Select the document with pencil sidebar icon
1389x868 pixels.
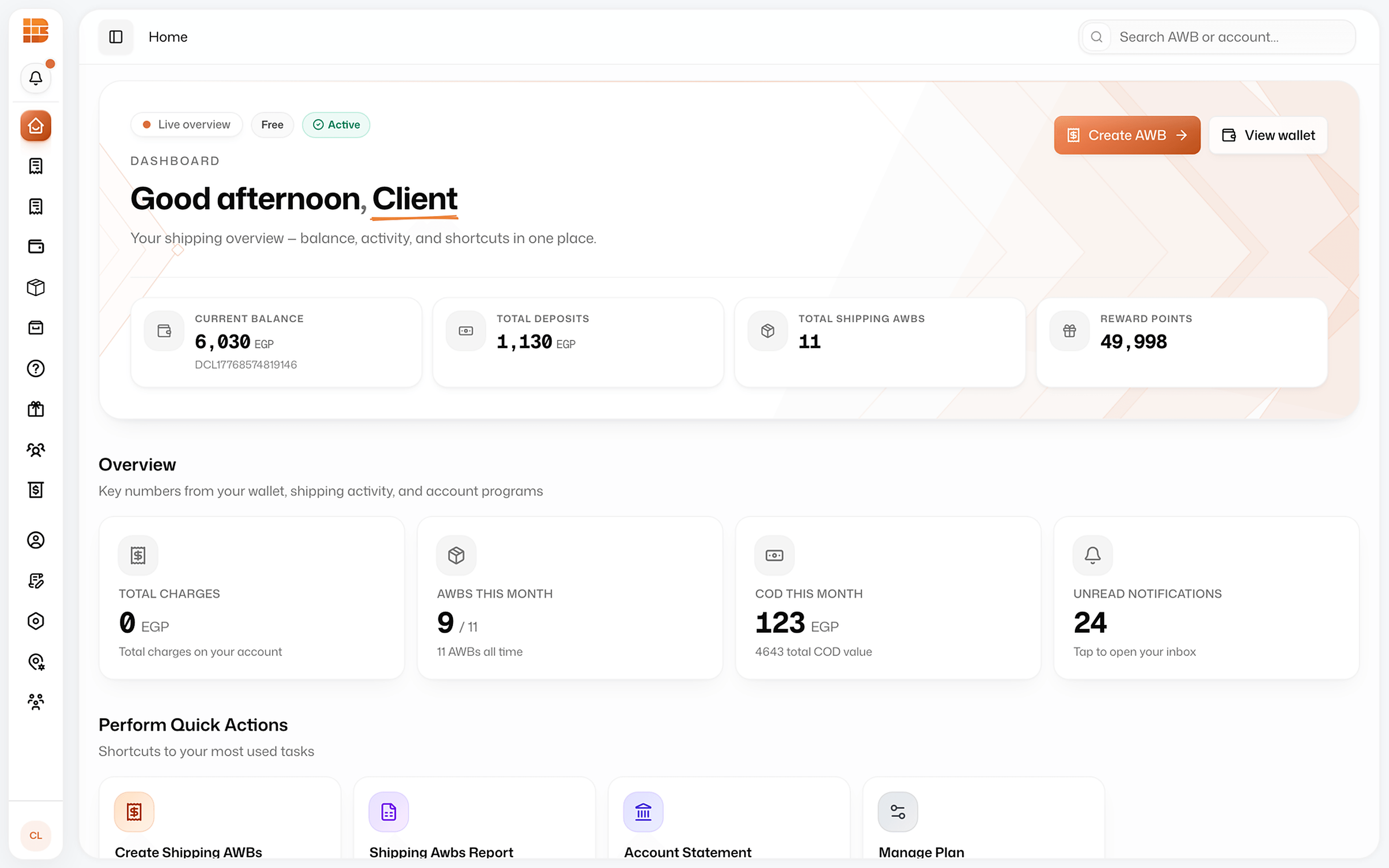click(35, 581)
